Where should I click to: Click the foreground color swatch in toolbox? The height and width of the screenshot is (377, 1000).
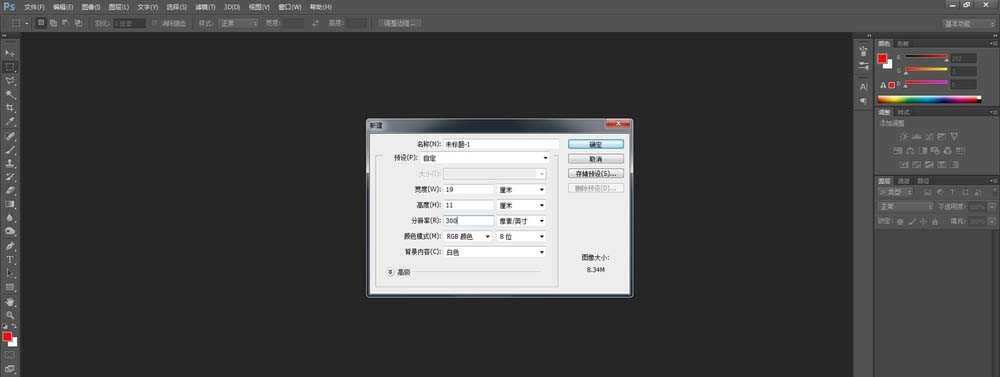tap(7, 336)
